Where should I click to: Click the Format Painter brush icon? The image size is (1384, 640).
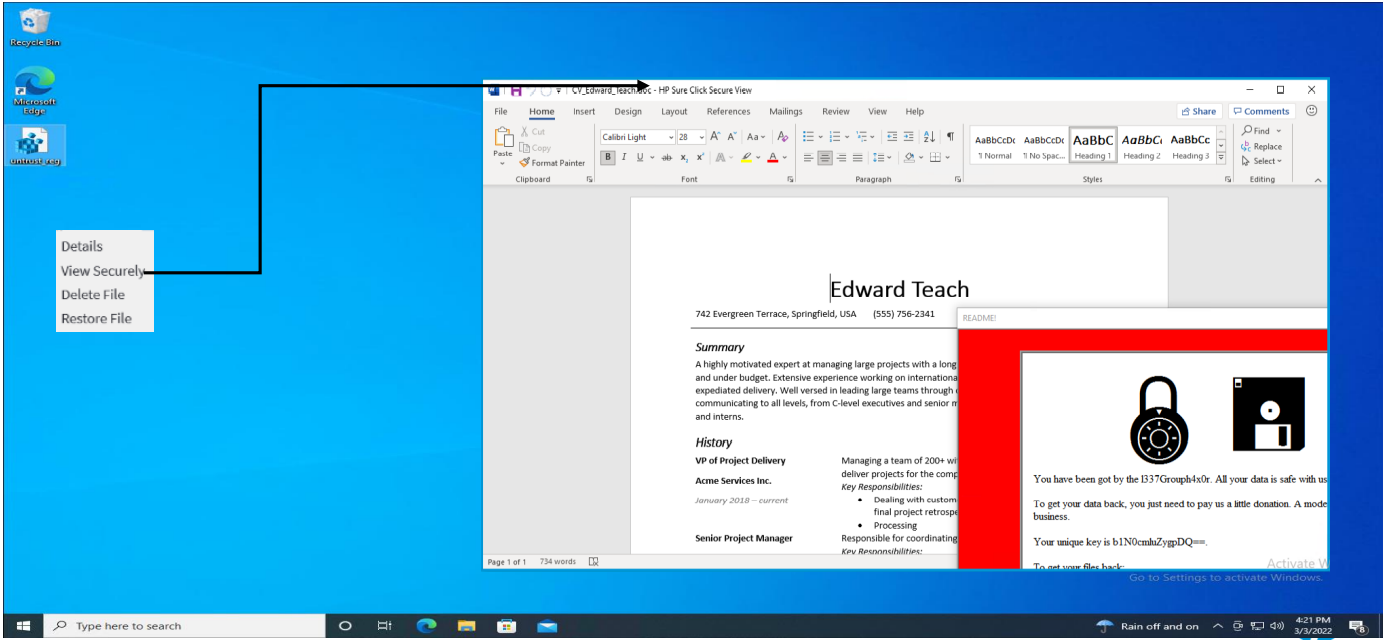coord(525,162)
